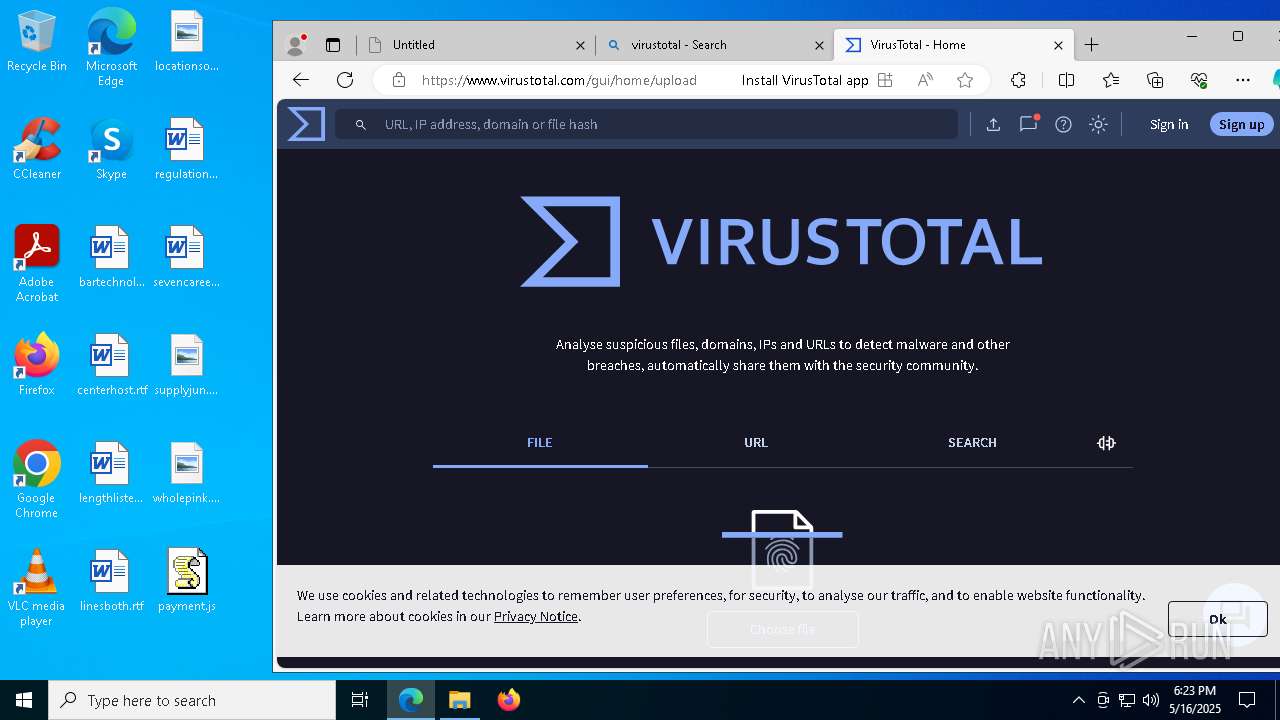Launch Skype desktop shortcut
This screenshot has width=1280, height=720.
[111, 150]
